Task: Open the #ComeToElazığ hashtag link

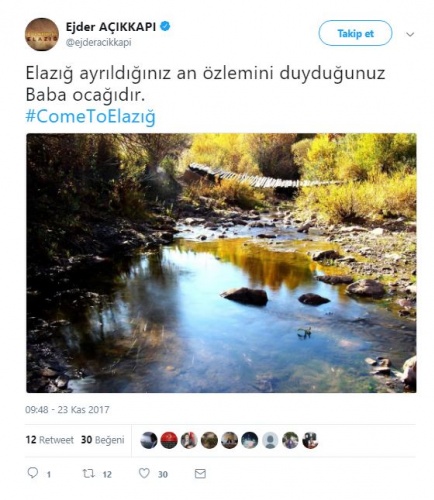Action: coord(91,117)
